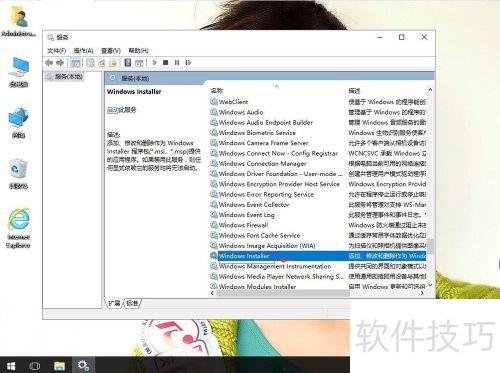
Task: Switch to the 扩展 tab
Action: pos(114,303)
